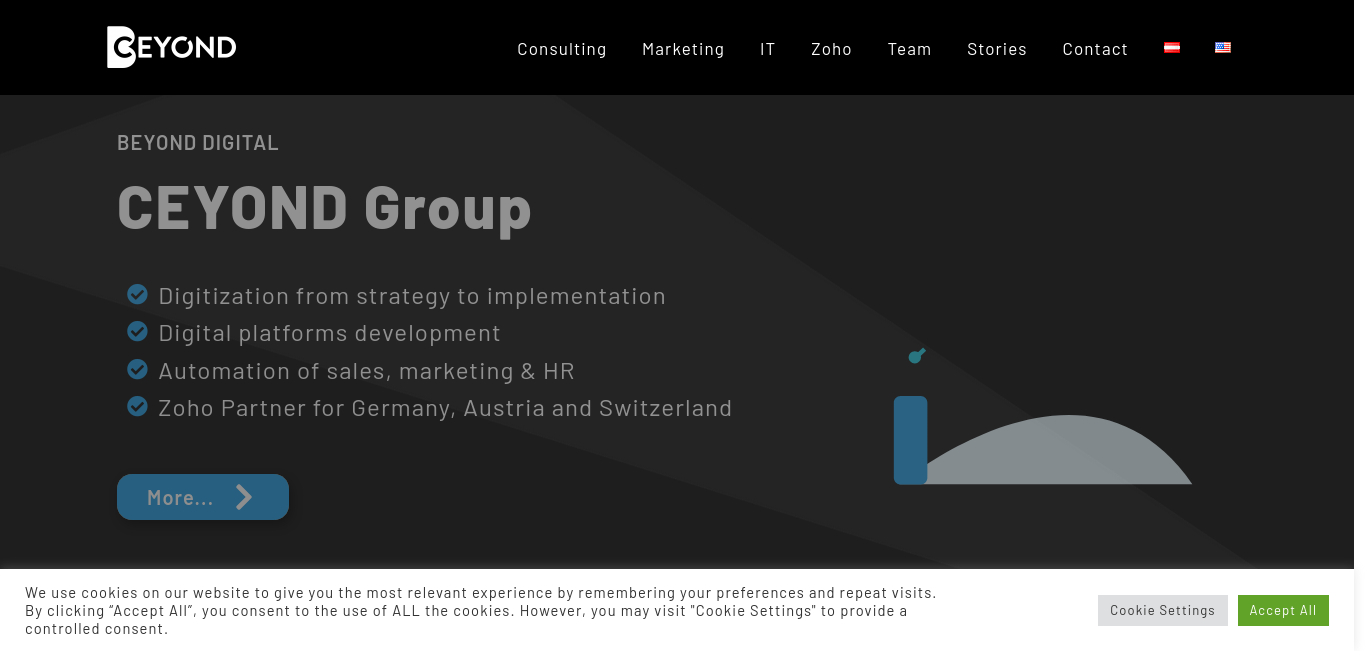Accept all cookies
The width and height of the screenshot is (1366, 651).
click(1282, 610)
